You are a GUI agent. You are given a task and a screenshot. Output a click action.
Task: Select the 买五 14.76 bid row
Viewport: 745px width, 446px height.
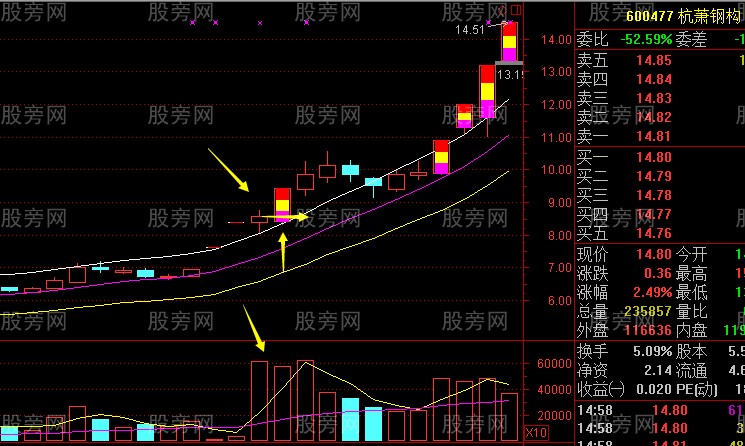click(x=660, y=233)
